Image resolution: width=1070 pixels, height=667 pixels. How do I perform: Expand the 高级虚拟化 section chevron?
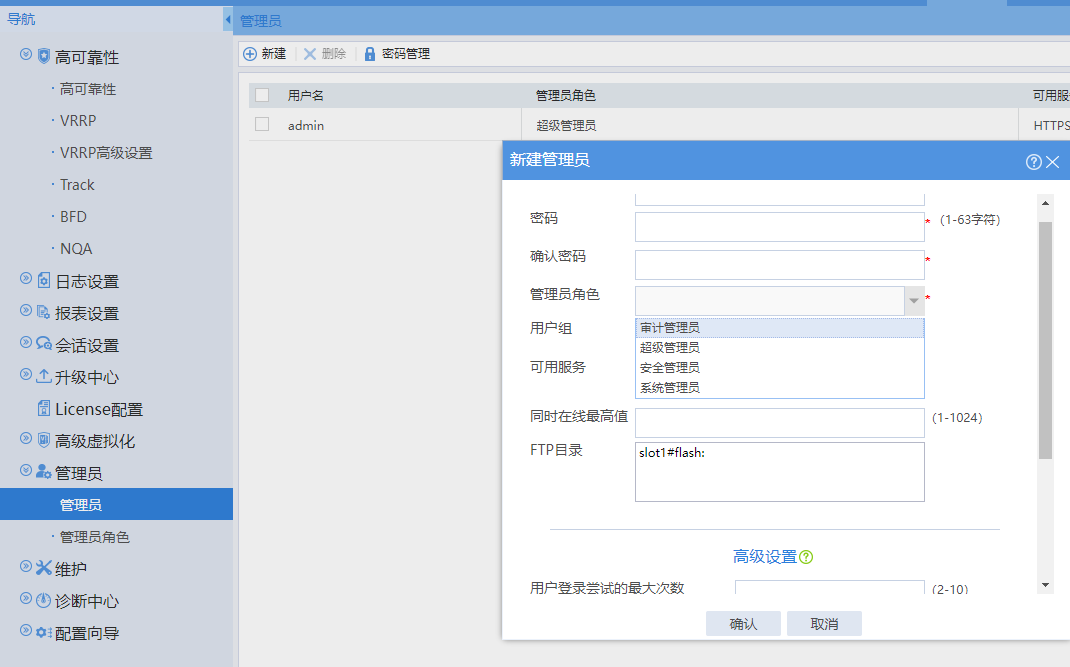[x=26, y=438]
